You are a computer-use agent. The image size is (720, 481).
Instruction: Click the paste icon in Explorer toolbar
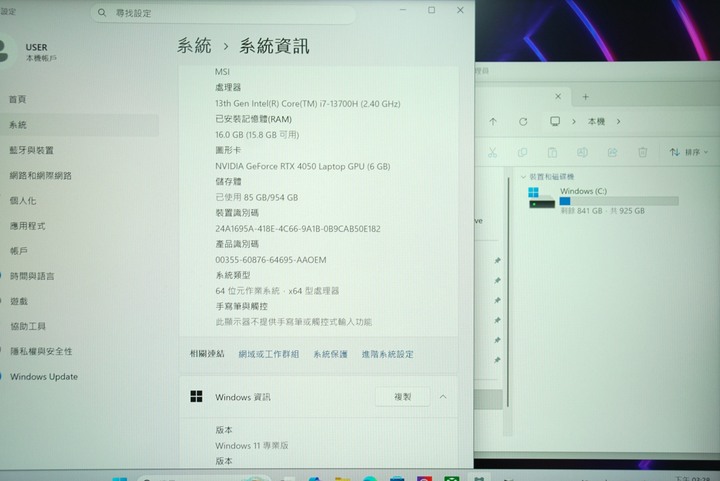[552, 152]
